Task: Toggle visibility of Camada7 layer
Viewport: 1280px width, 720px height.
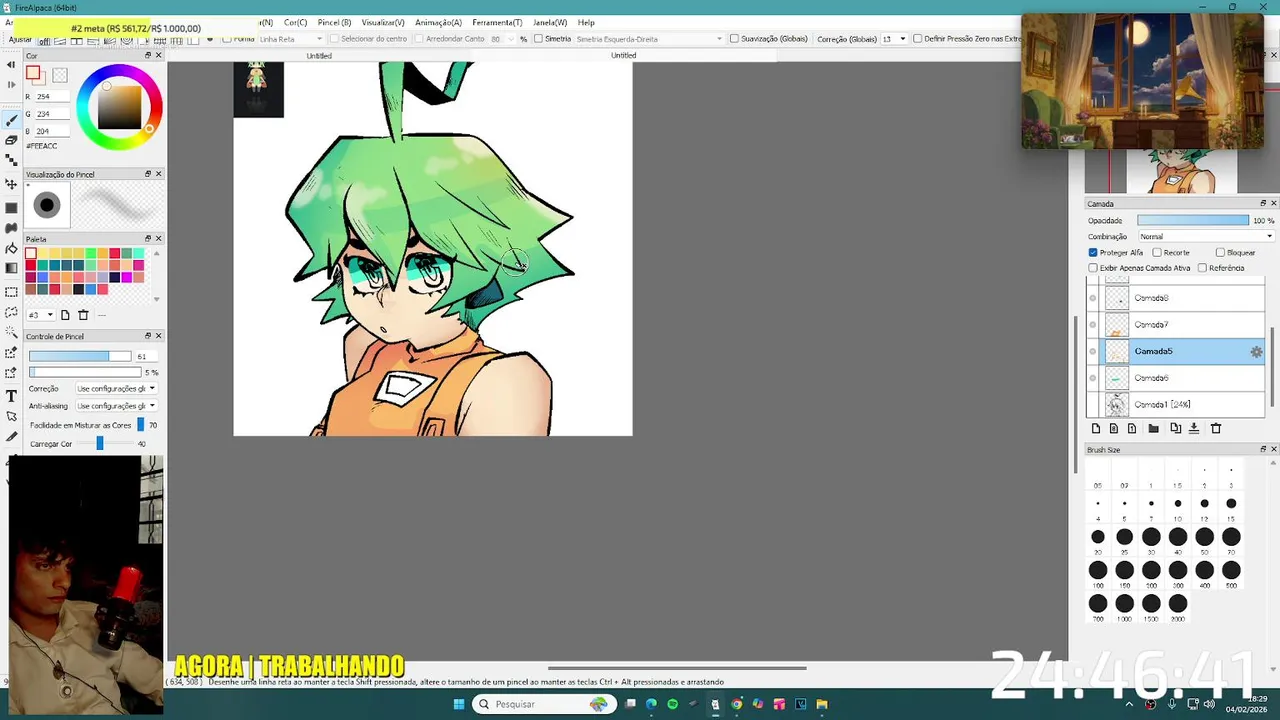Action: click(1093, 325)
